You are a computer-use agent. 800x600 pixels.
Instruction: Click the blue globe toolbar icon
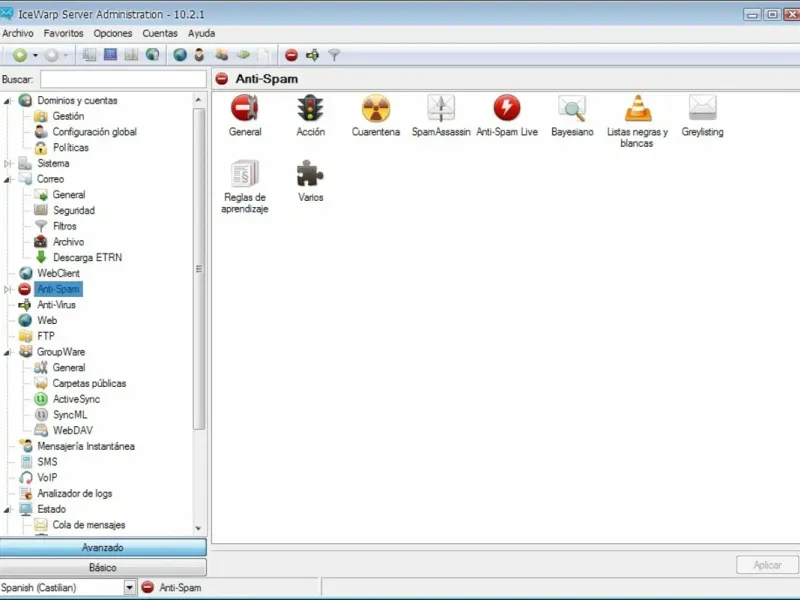point(180,55)
